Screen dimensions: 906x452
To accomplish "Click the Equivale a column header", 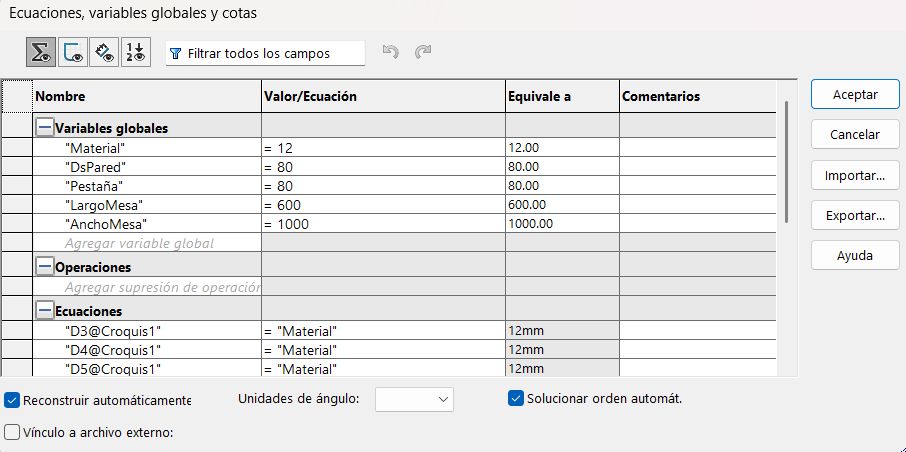I will pos(562,97).
